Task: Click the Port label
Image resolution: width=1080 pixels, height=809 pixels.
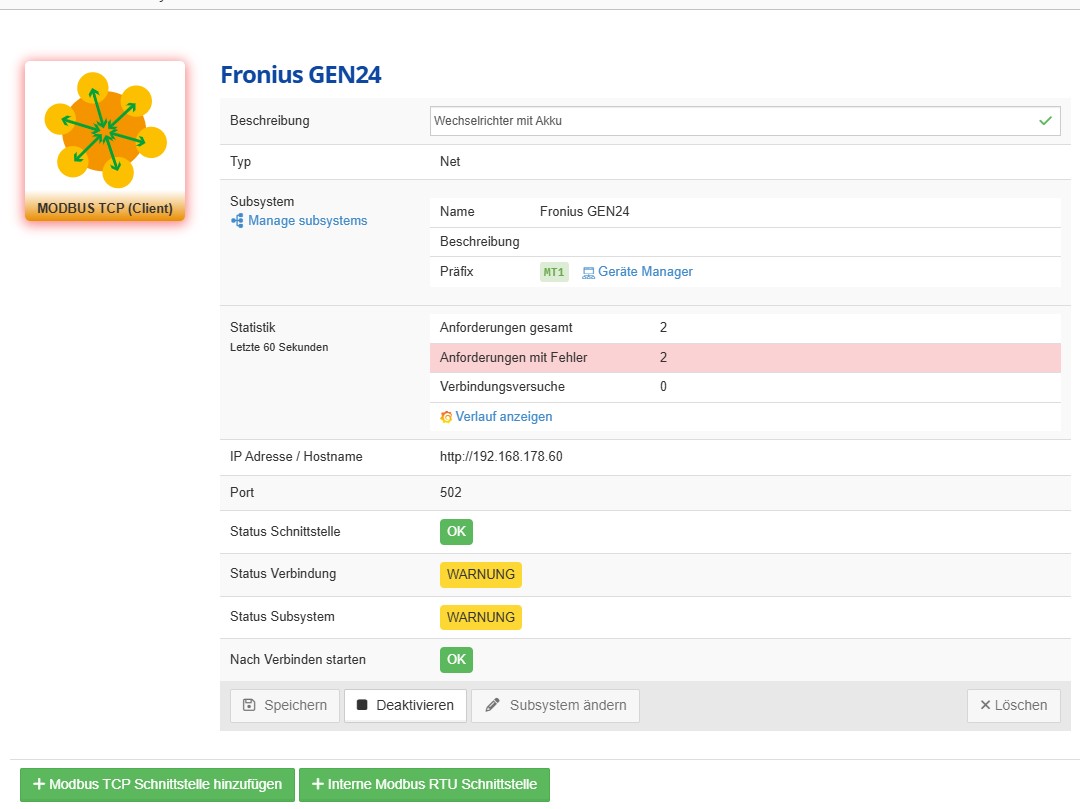Action: [242, 493]
